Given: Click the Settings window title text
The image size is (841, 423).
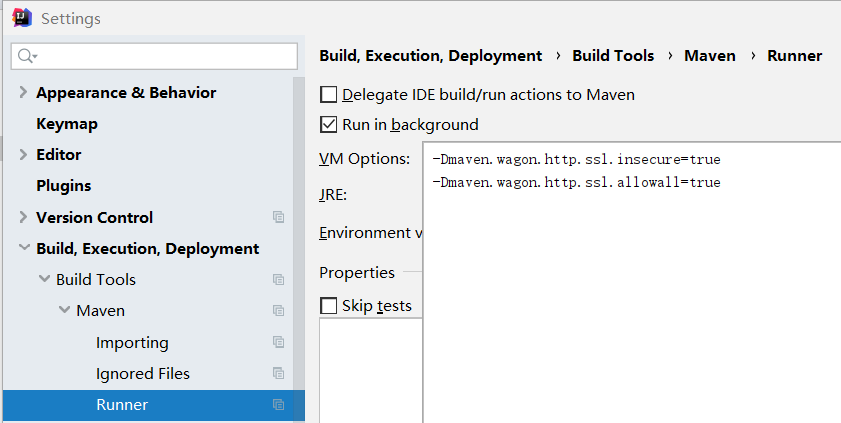Looking at the screenshot, I should coord(71,19).
